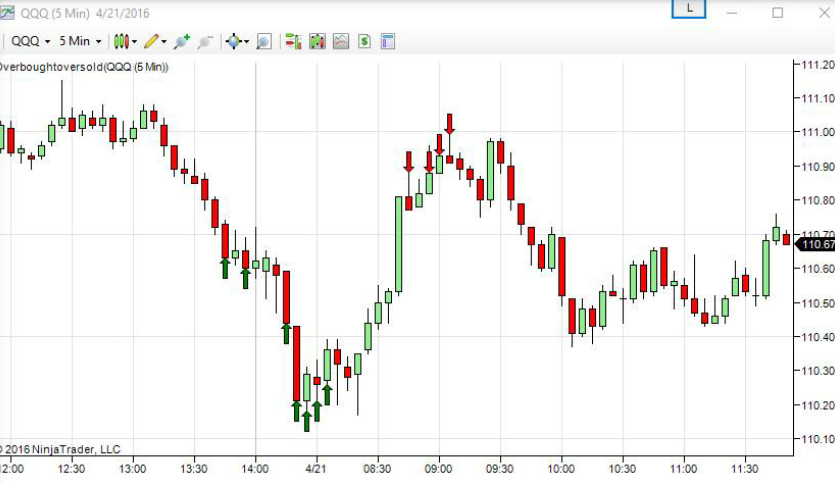Open the QQQ instrument selector dropdown

tap(30, 41)
